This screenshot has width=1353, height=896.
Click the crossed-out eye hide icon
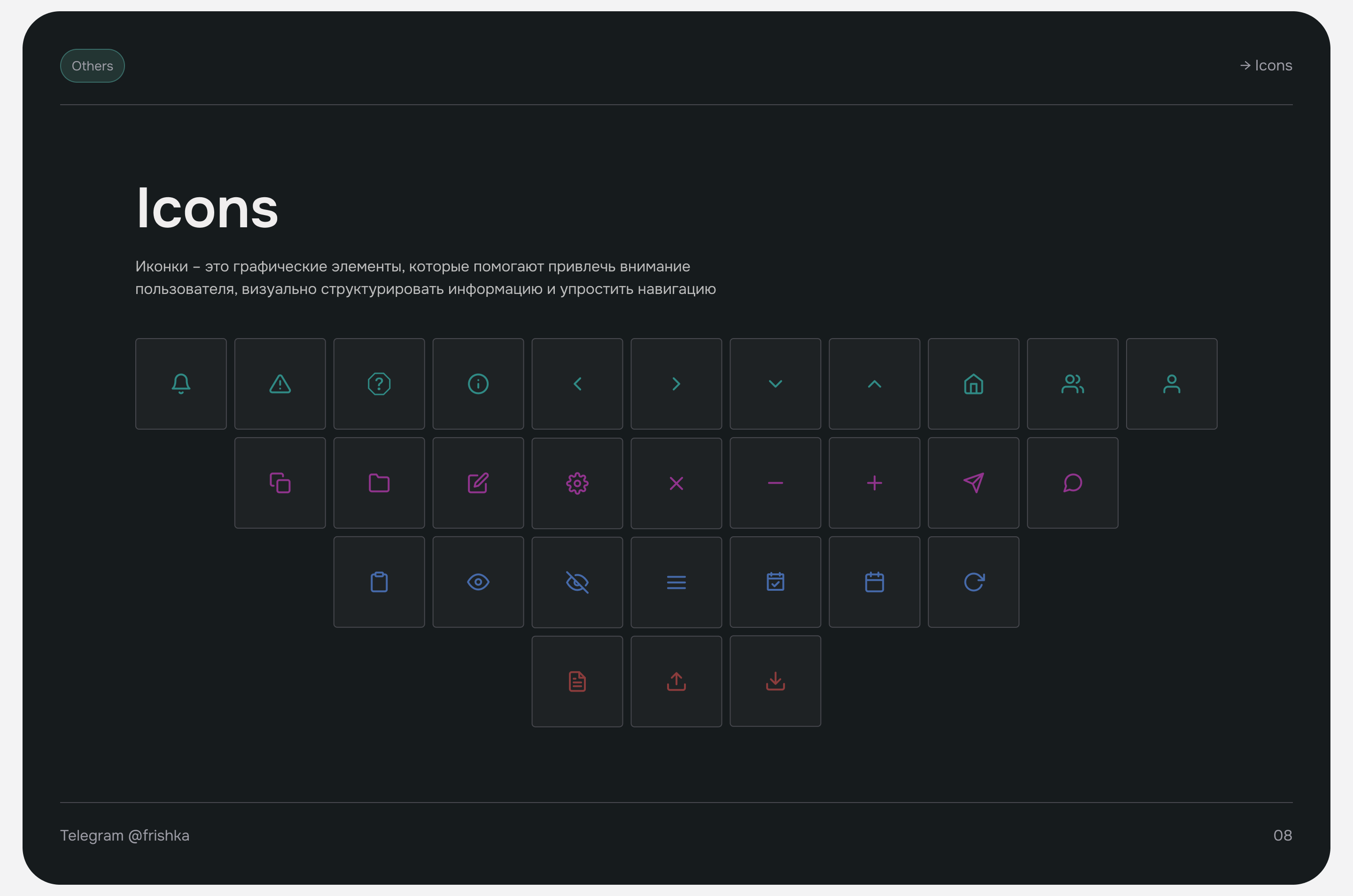577,582
